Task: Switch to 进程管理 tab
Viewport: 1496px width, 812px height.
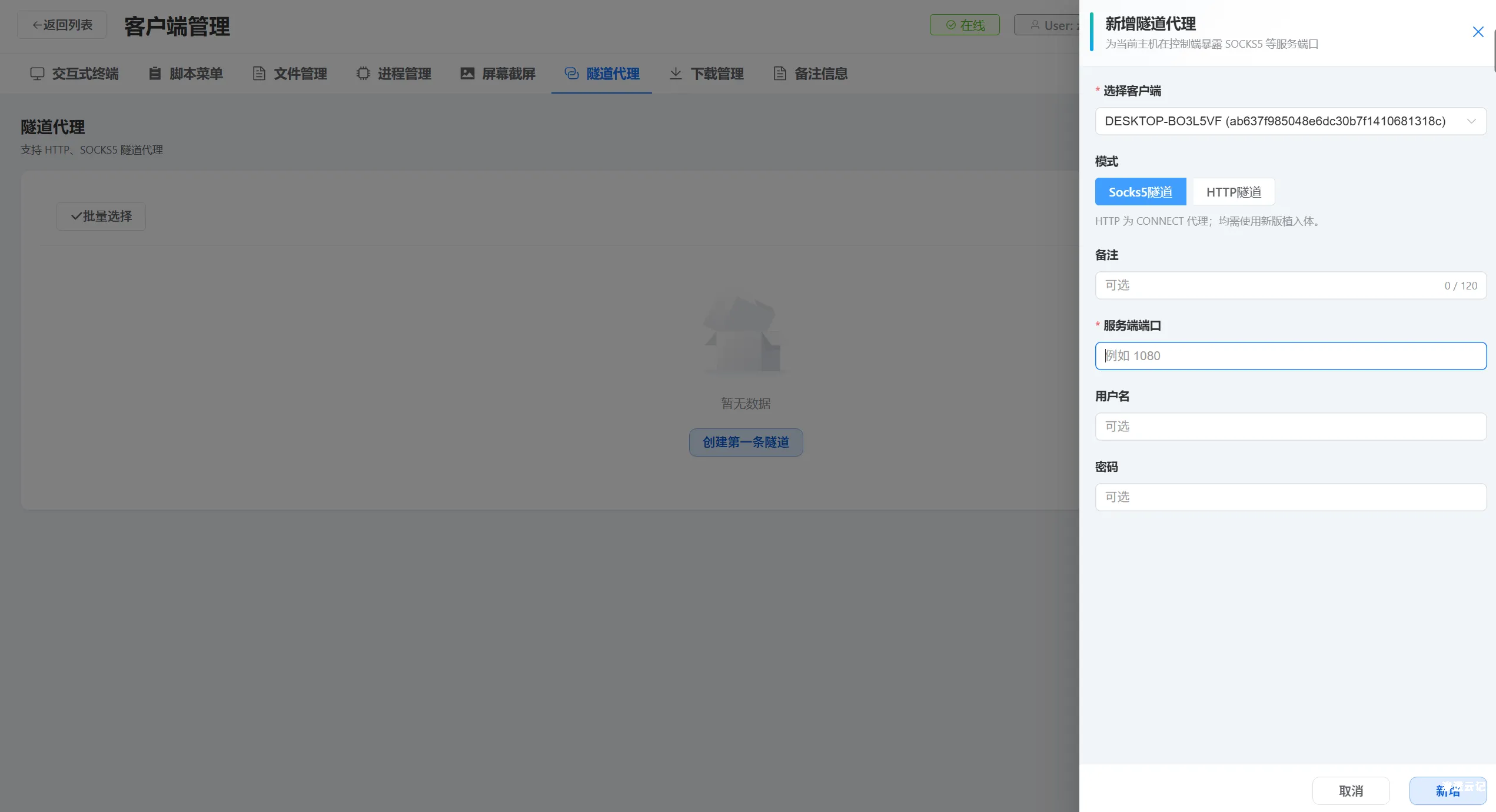Action: coord(393,74)
